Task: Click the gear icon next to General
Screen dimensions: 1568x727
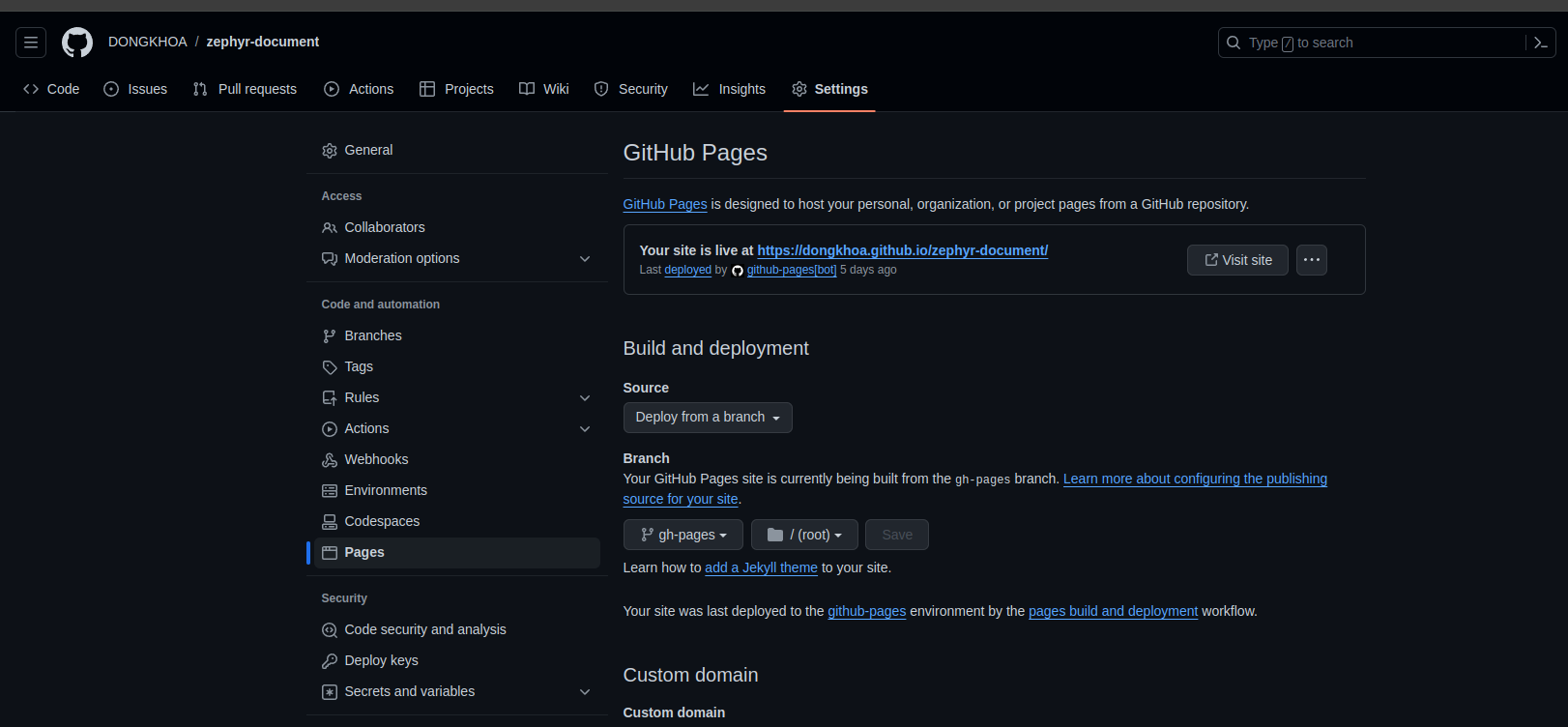Action: pos(330,151)
